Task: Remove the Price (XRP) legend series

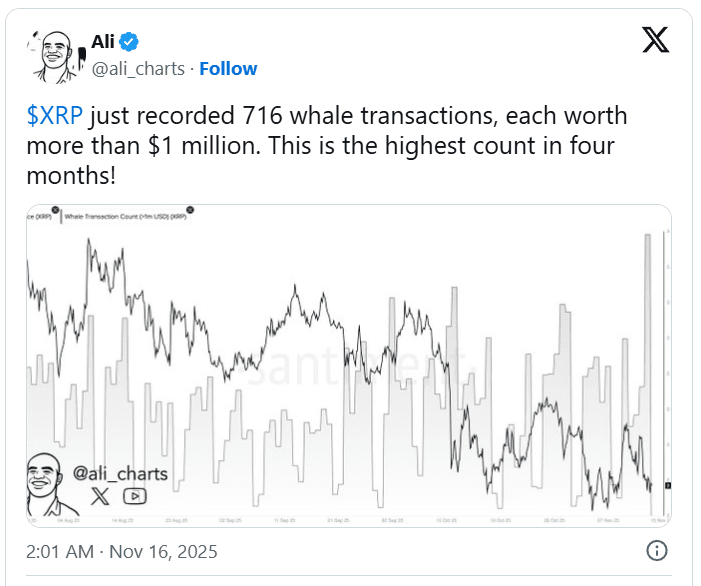Action: coord(58,209)
